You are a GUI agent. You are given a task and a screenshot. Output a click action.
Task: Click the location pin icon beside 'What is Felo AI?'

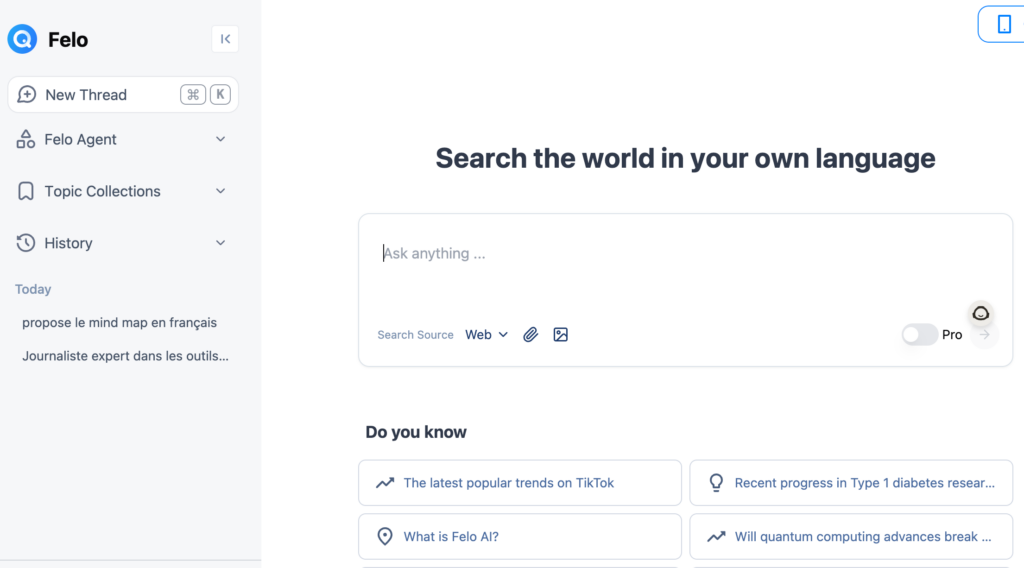[x=385, y=537]
